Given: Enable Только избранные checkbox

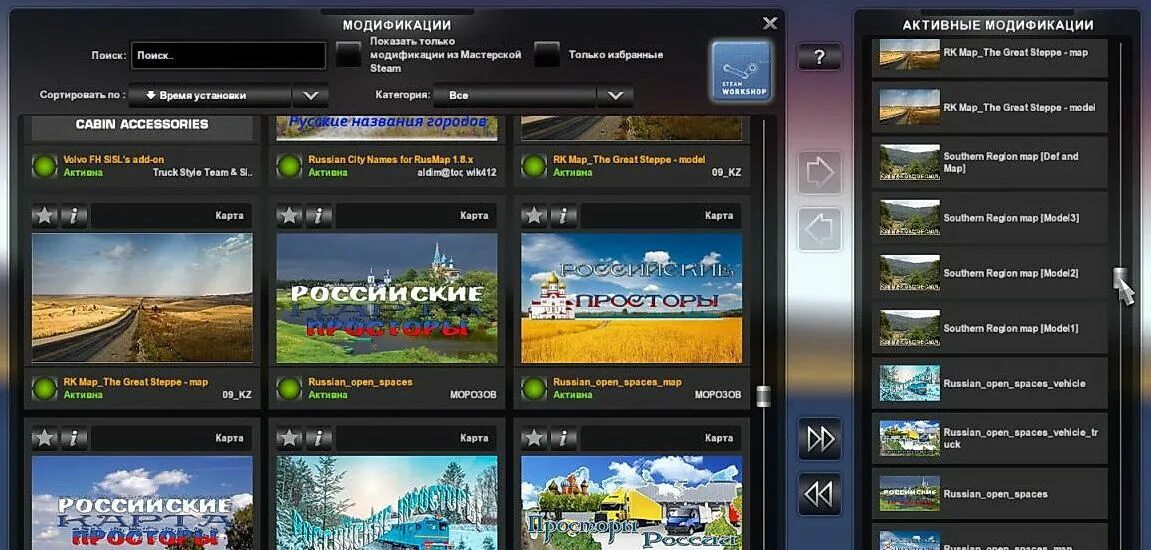Looking at the screenshot, I should (x=547, y=54).
